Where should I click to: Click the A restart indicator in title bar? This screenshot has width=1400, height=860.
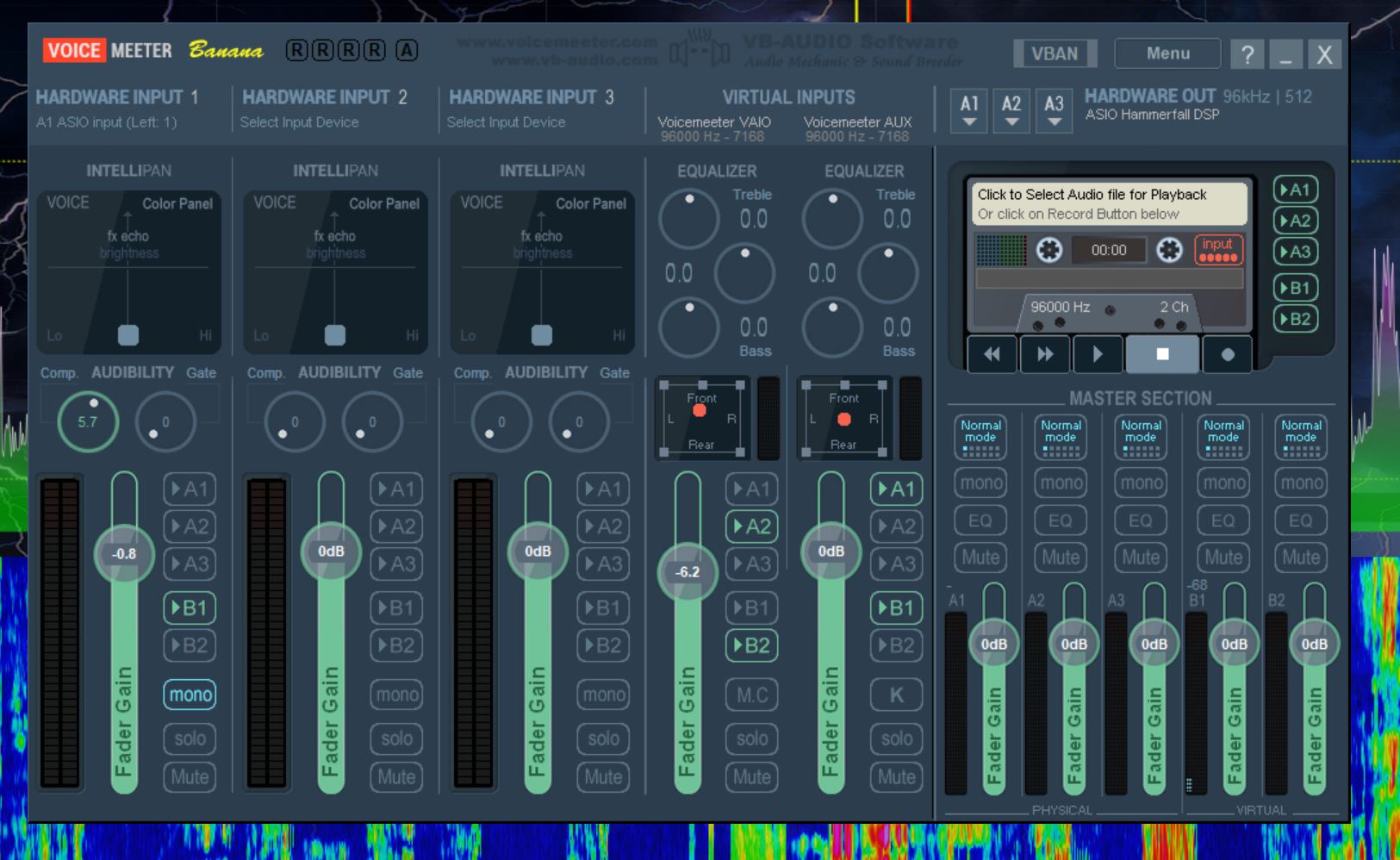[407, 51]
